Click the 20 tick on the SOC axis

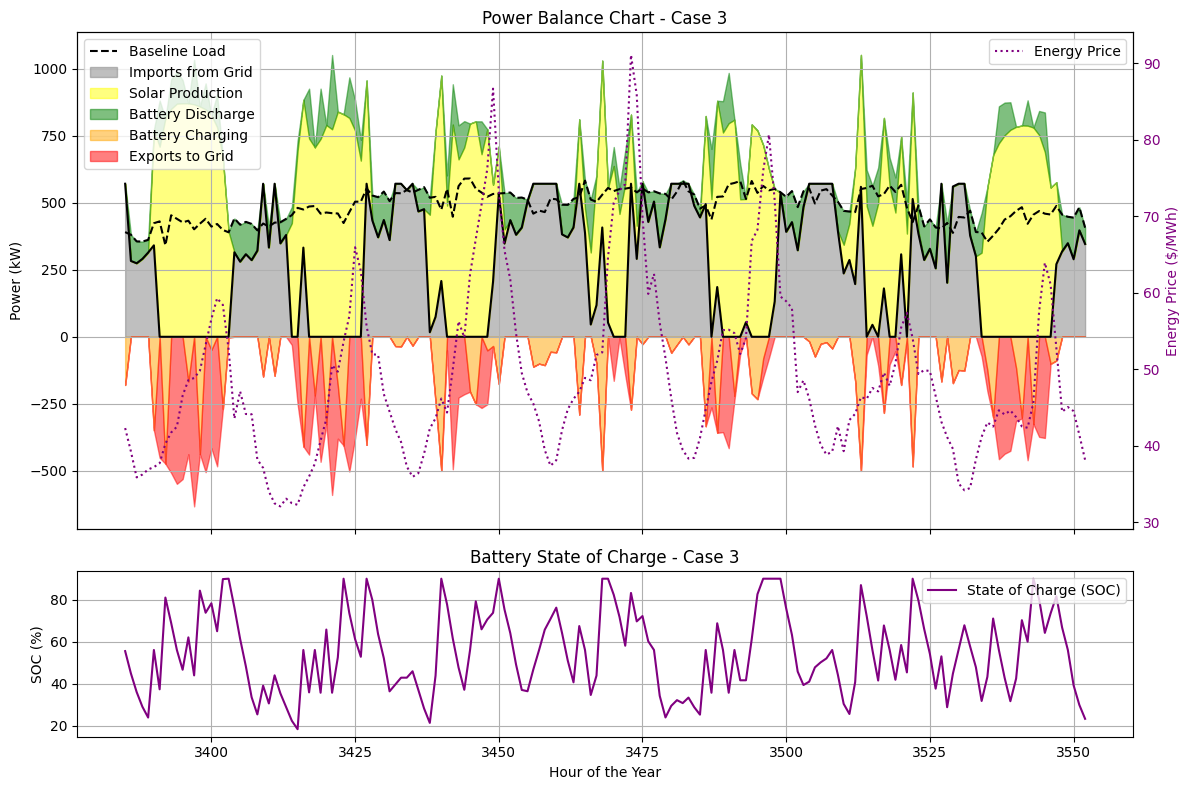coord(60,726)
